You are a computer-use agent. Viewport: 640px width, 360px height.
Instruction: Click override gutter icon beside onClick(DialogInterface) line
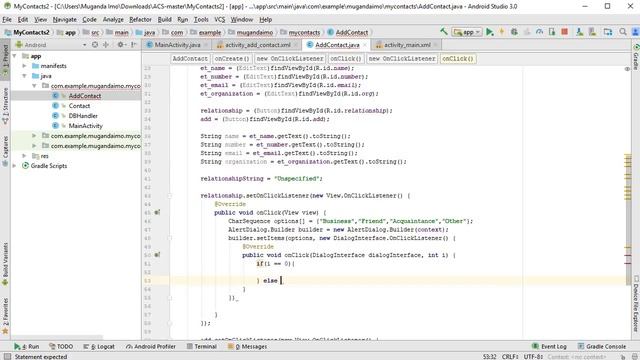(157, 255)
